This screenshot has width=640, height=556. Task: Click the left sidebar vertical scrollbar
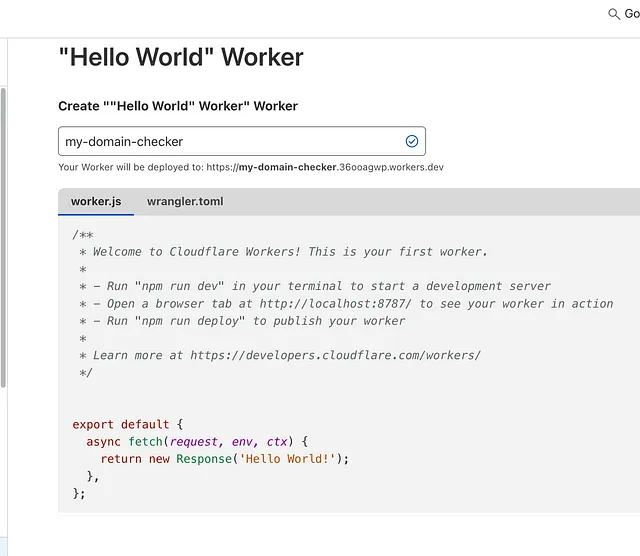click(x=3, y=238)
